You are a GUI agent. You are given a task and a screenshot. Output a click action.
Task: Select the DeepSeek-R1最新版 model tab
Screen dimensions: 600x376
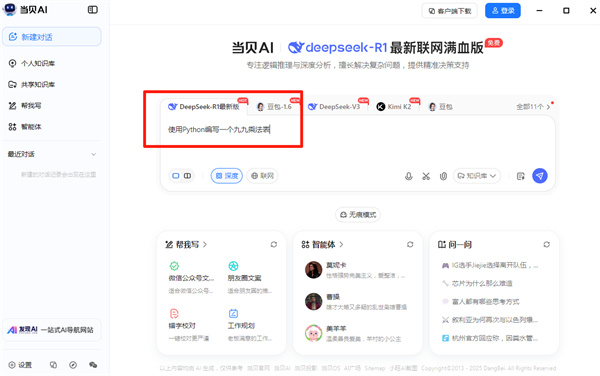[204, 107]
